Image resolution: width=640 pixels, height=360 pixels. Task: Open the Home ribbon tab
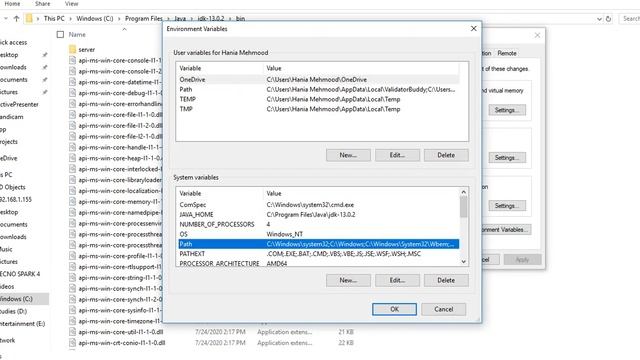[12, 4]
